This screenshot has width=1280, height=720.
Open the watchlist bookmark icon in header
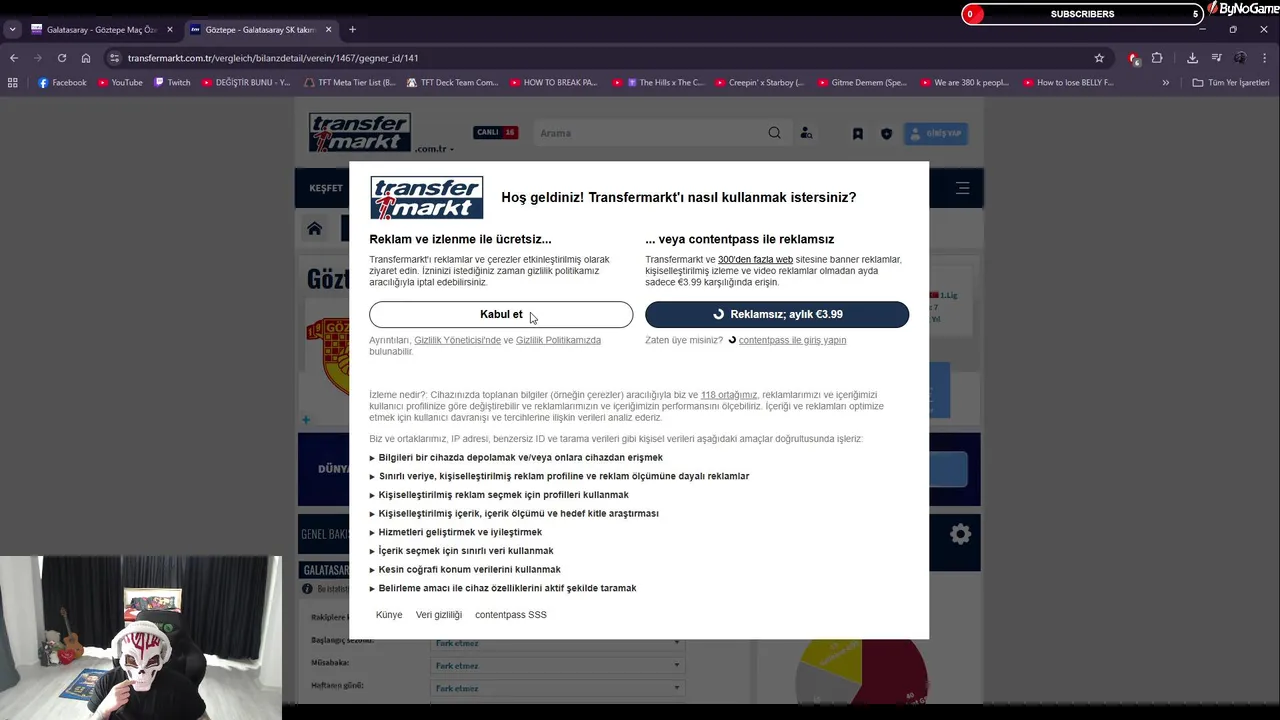point(857,133)
